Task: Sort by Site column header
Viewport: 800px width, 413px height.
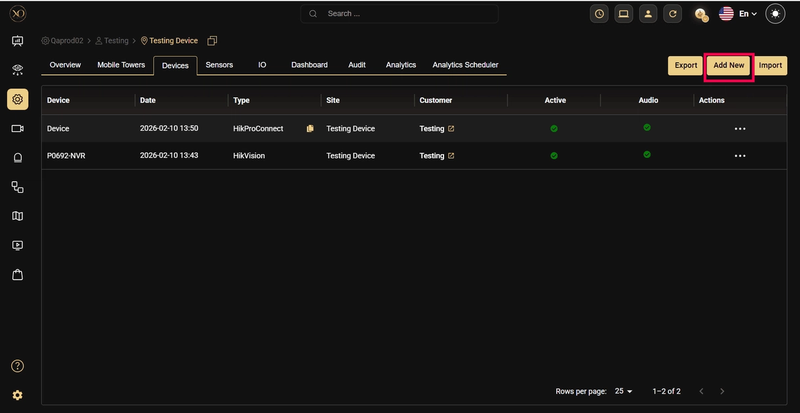Action: [333, 100]
